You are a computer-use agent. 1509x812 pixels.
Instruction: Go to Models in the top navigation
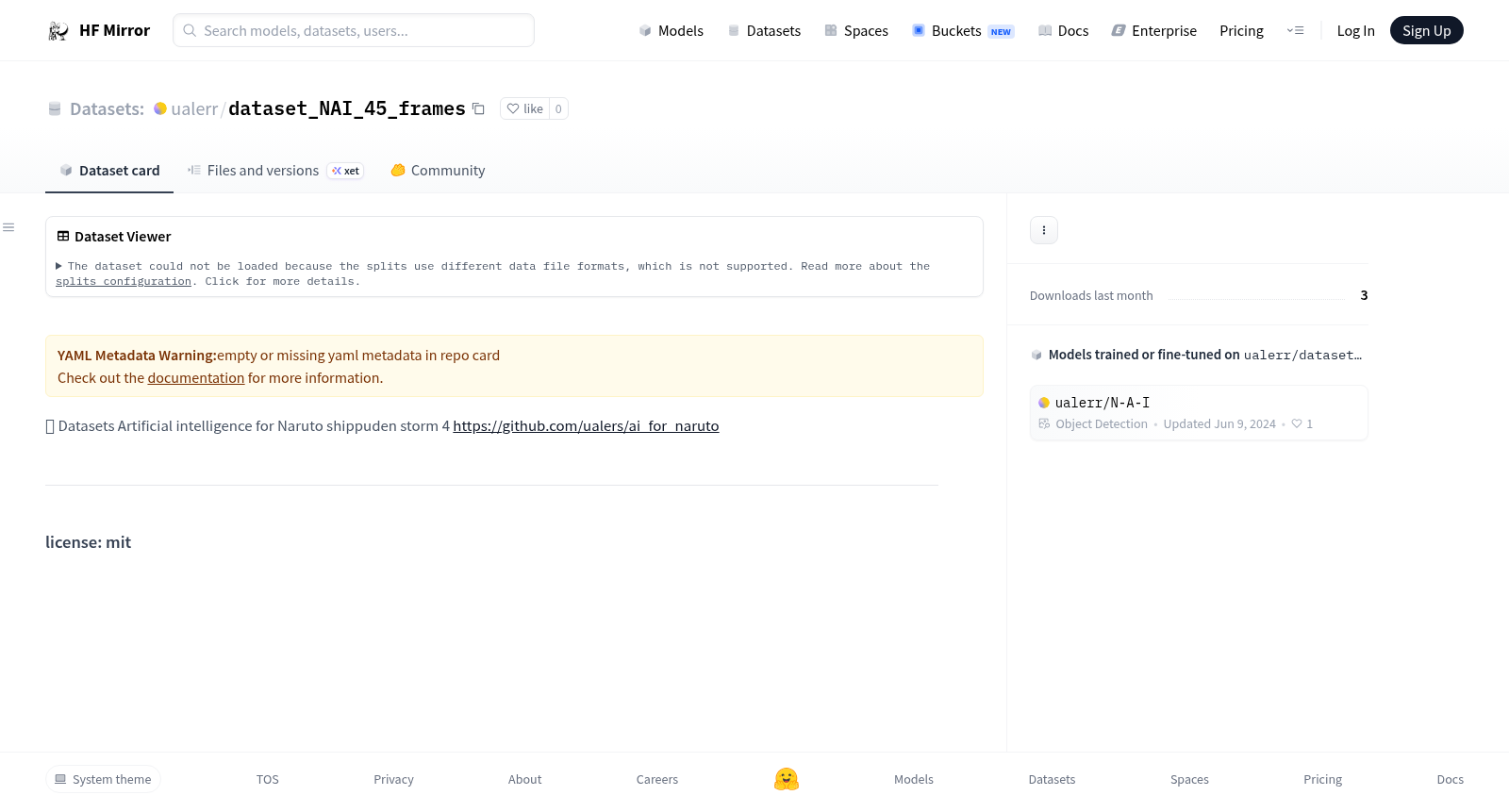671,31
